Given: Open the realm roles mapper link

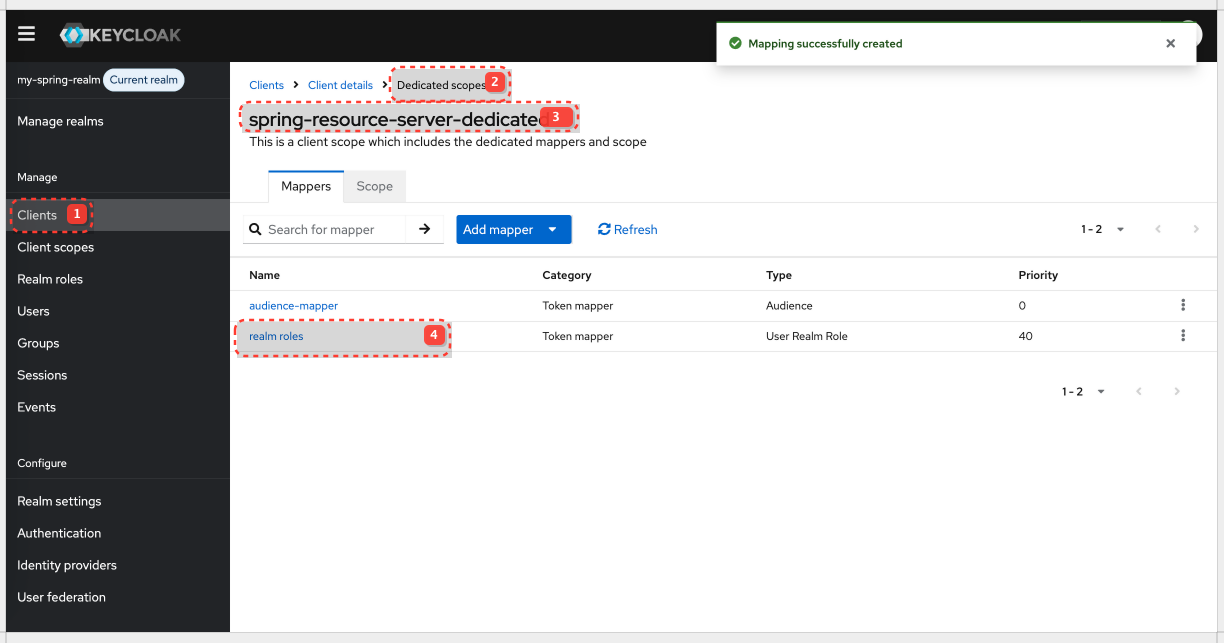Looking at the screenshot, I should tap(276, 335).
